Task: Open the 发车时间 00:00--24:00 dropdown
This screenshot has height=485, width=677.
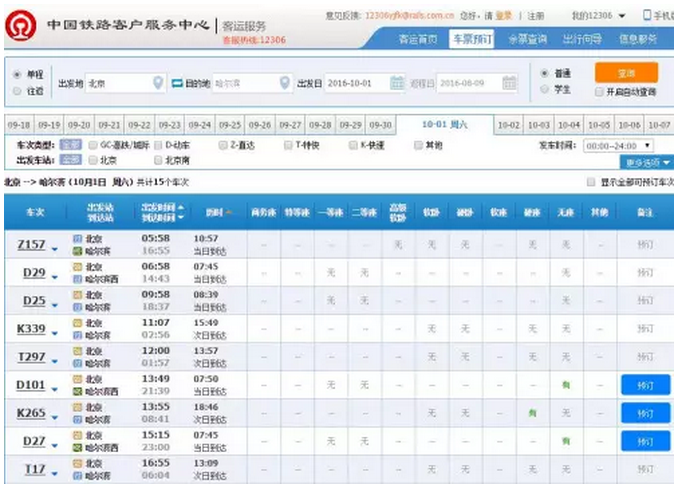Action: point(618,145)
